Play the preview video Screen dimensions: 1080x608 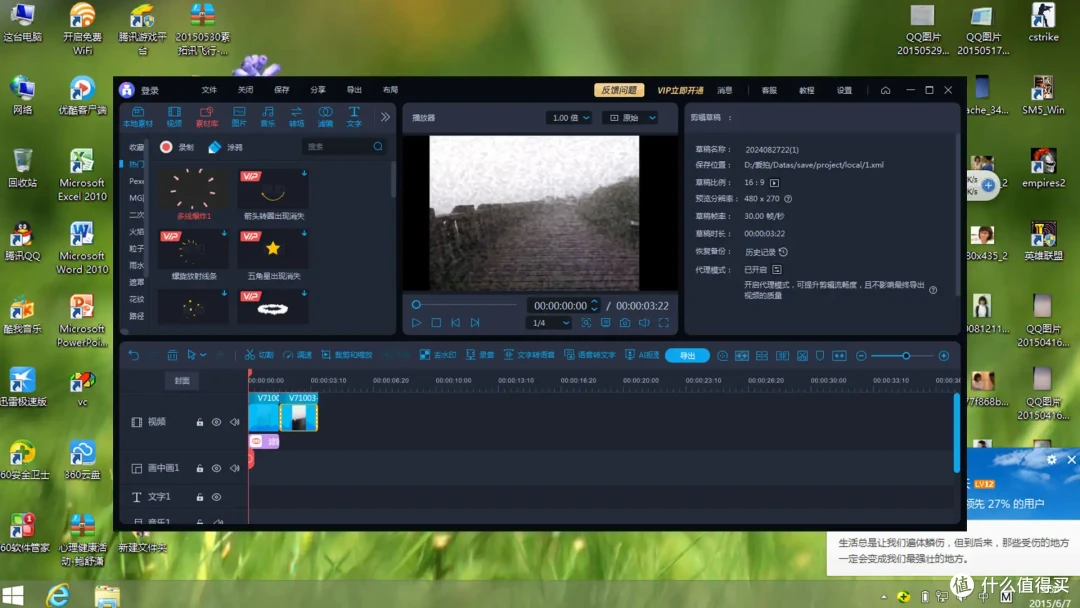tap(417, 322)
